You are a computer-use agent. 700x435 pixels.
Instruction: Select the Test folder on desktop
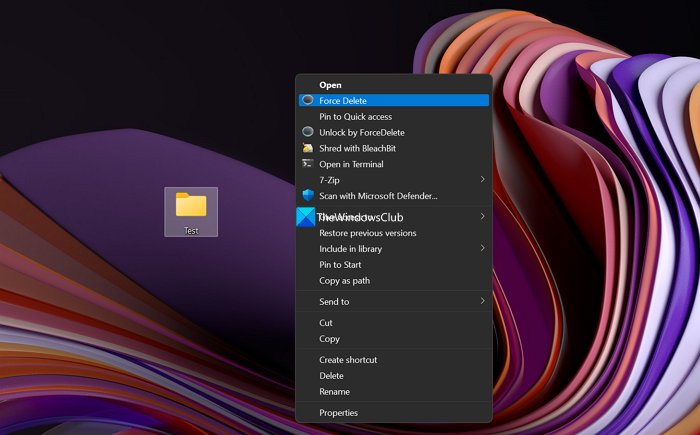tap(191, 212)
